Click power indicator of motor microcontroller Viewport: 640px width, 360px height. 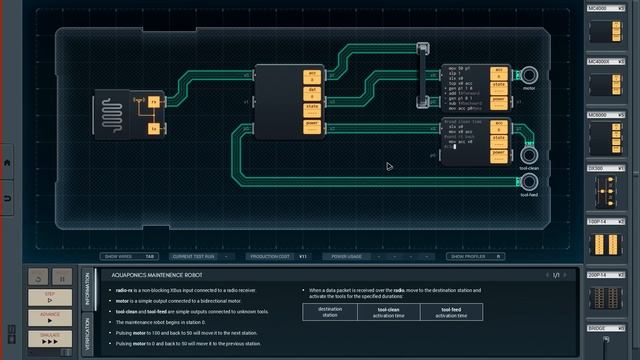tap(499, 103)
